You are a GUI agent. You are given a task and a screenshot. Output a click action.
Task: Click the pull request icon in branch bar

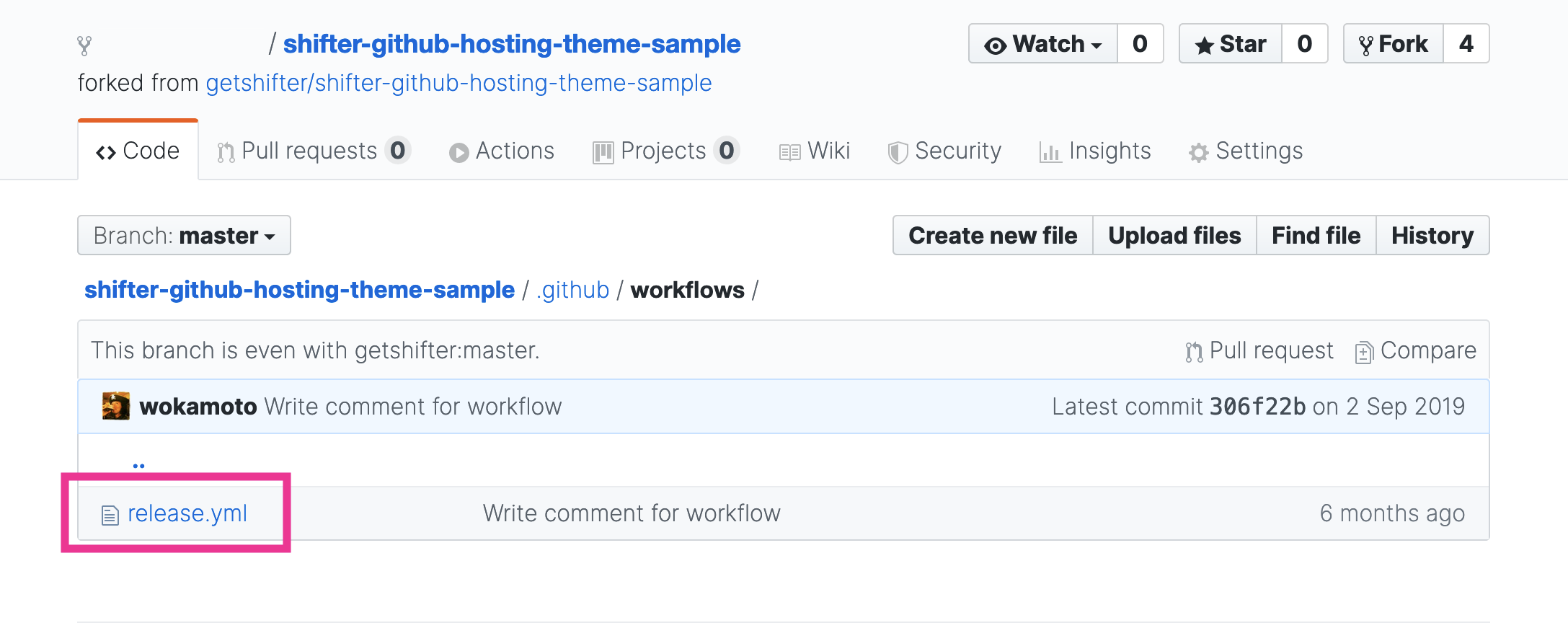[1194, 352]
